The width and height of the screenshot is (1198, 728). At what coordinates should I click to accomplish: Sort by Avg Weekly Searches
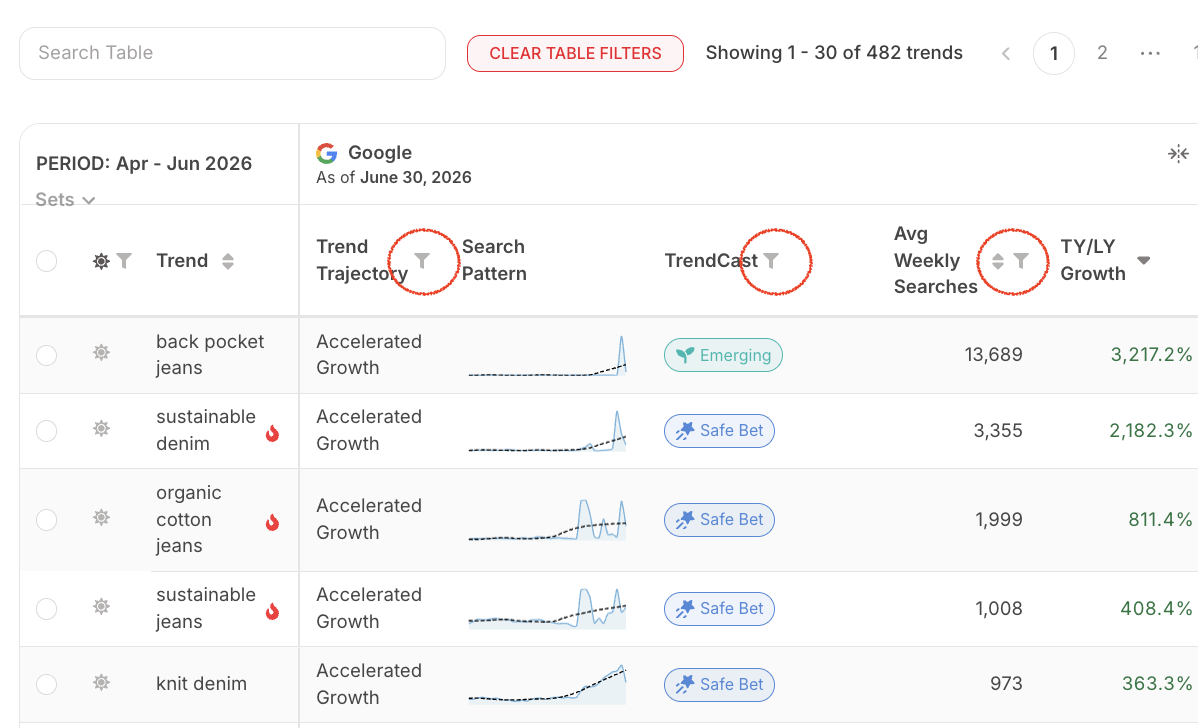point(998,260)
